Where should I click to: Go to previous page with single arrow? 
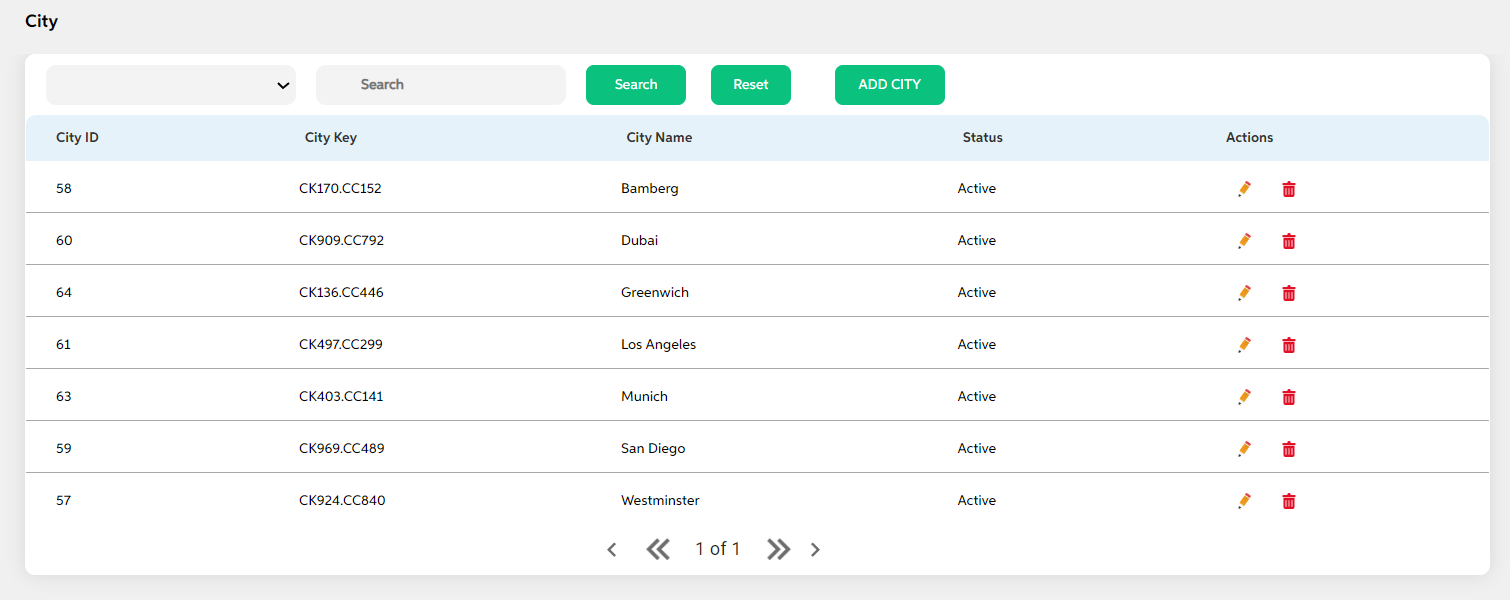[612, 549]
